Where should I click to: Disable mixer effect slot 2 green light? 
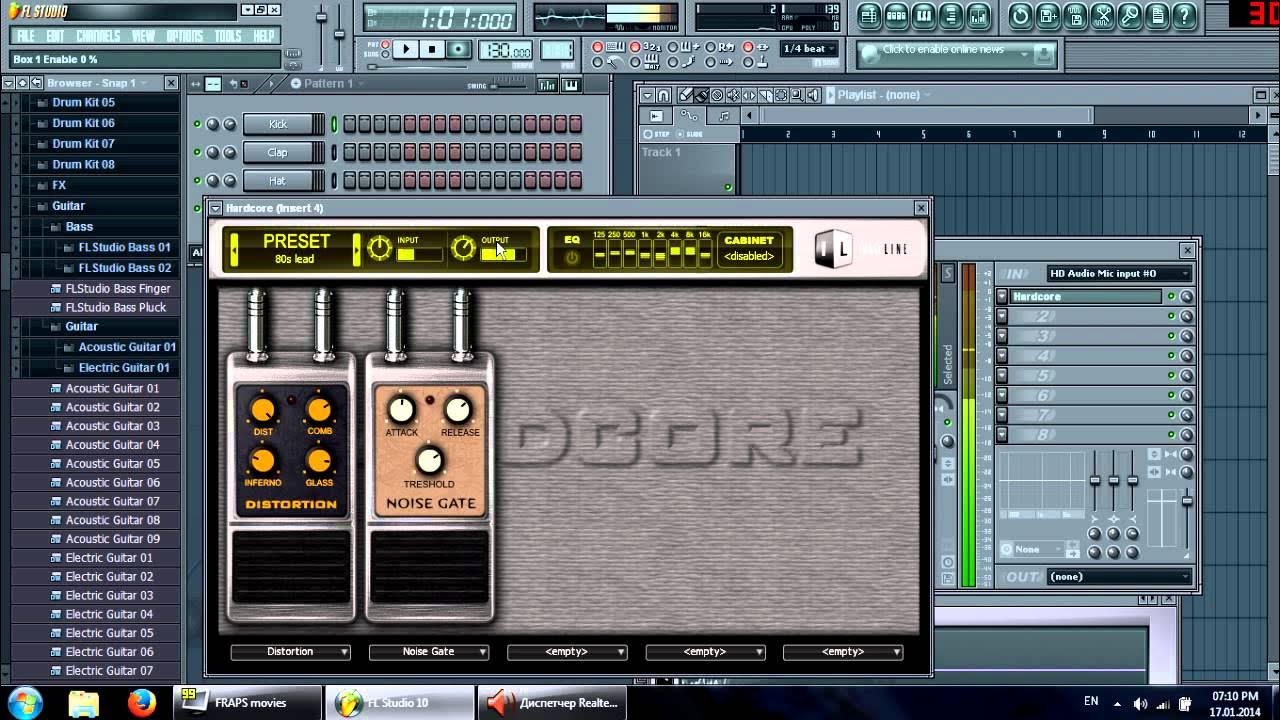click(1171, 316)
